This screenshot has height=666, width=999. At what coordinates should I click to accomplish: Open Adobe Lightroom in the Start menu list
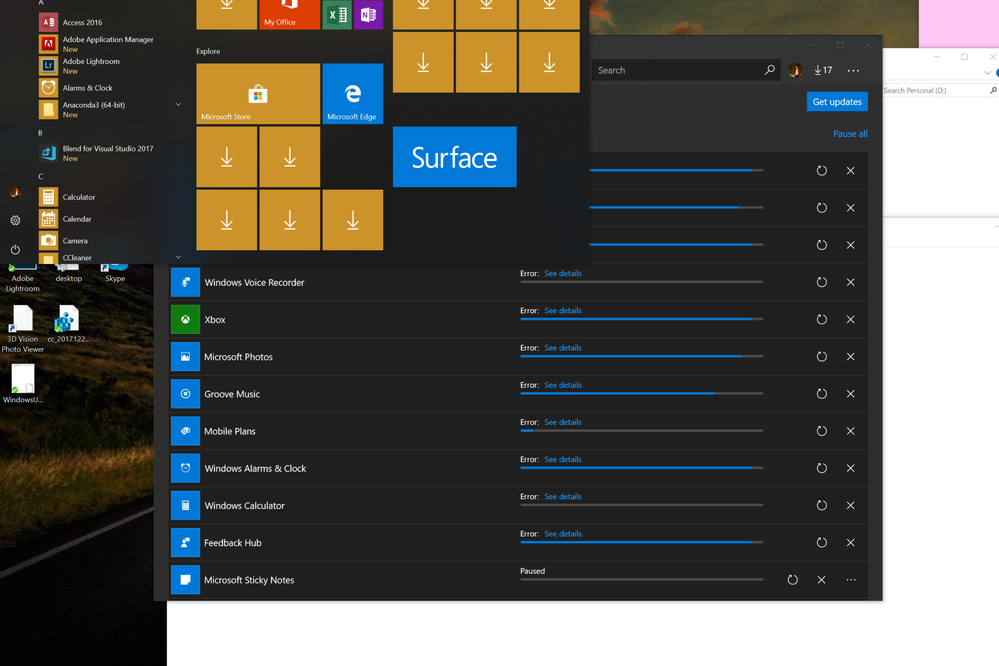coord(90,66)
